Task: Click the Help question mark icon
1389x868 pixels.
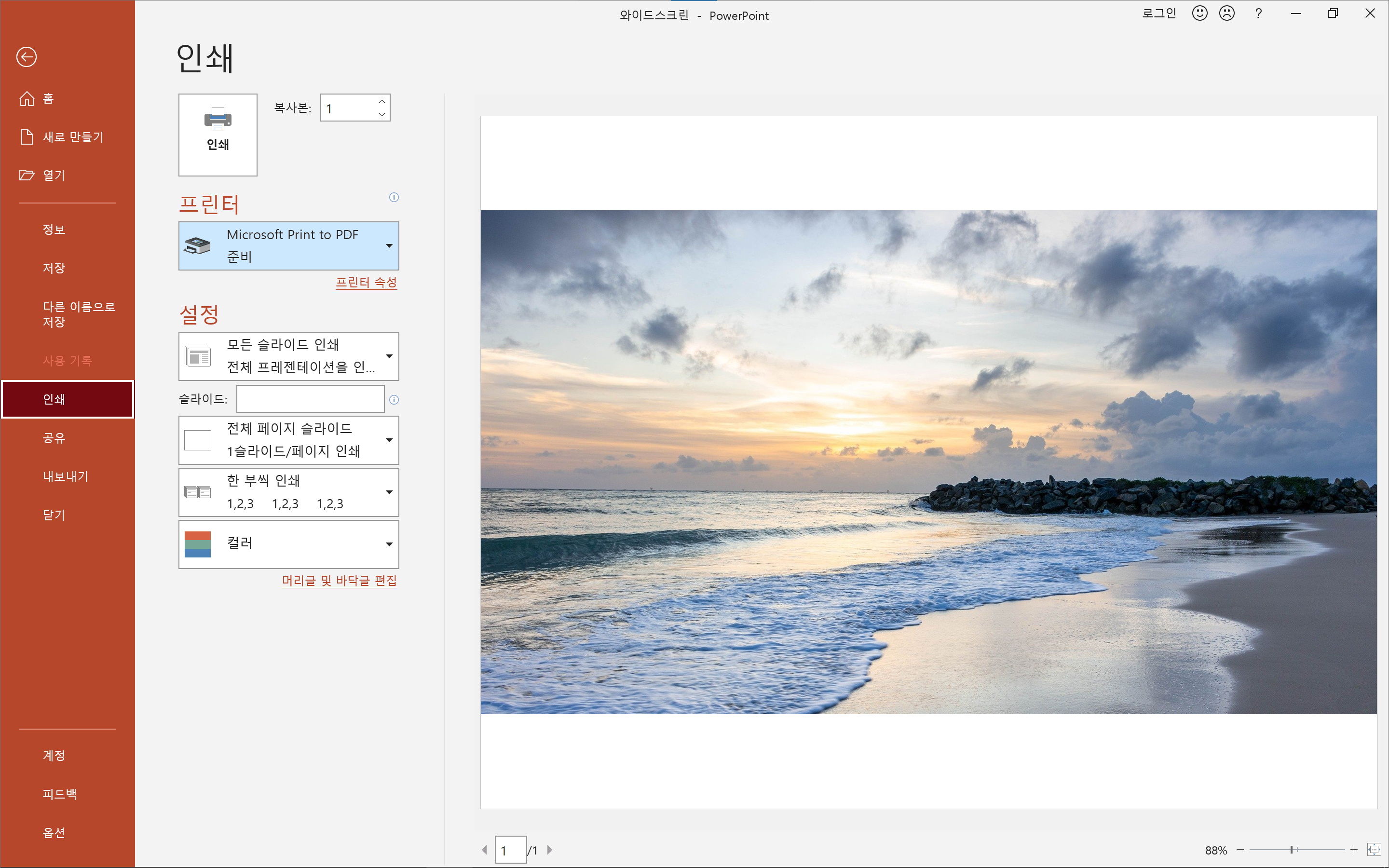Action: click(1258, 14)
